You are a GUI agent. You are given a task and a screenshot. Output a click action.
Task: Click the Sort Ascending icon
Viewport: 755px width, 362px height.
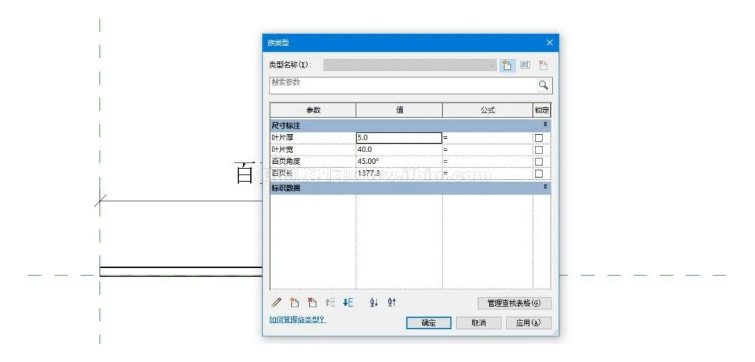374,303
